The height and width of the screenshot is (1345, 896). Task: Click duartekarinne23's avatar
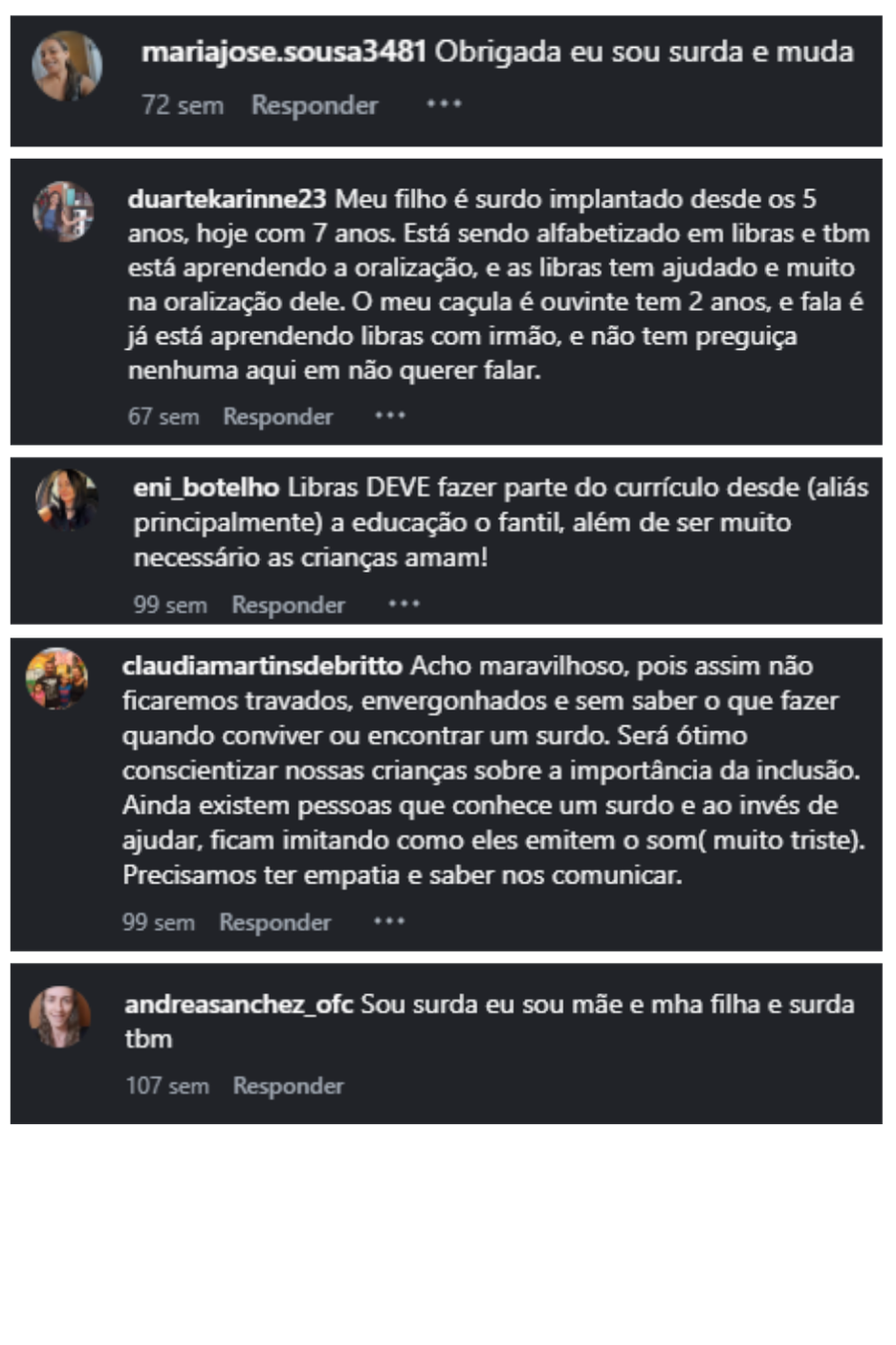63,211
